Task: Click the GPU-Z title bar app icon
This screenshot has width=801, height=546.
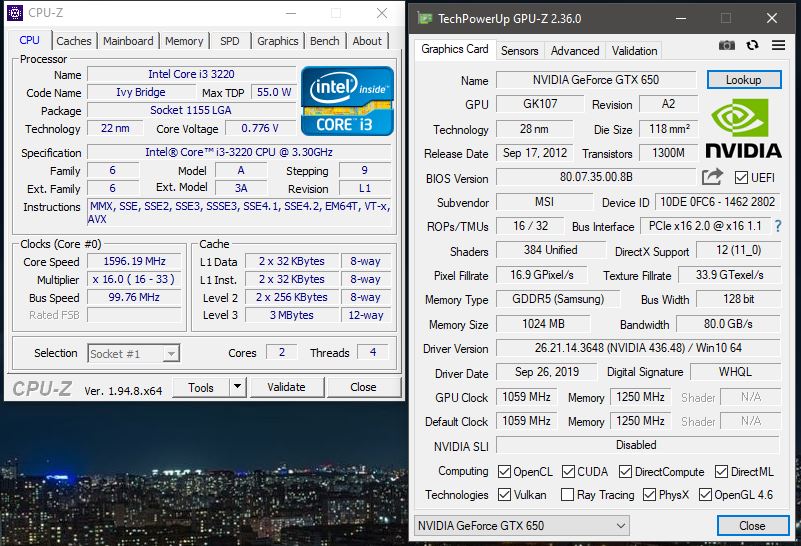Action: pos(425,19)
